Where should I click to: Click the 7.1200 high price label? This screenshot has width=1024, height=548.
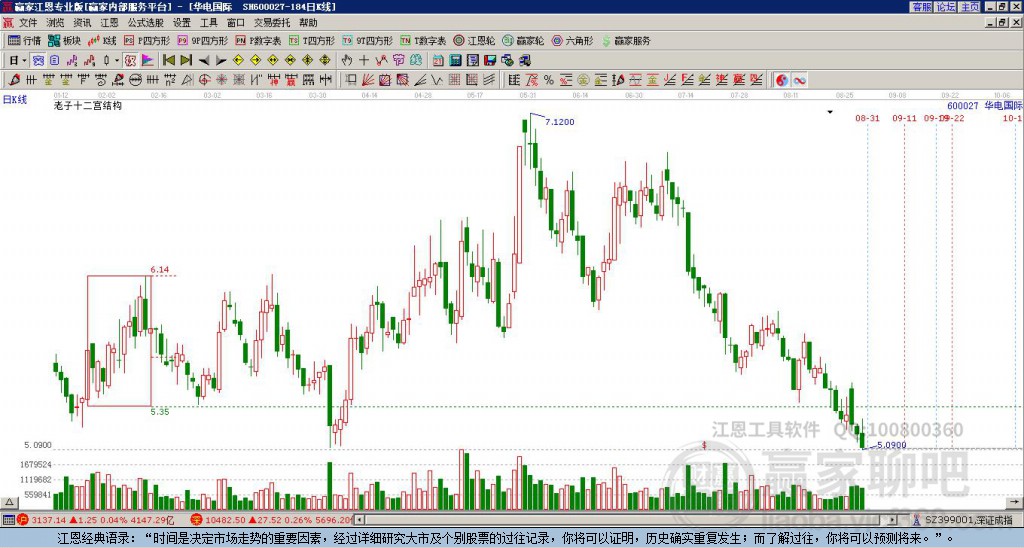tap(560, 122)
